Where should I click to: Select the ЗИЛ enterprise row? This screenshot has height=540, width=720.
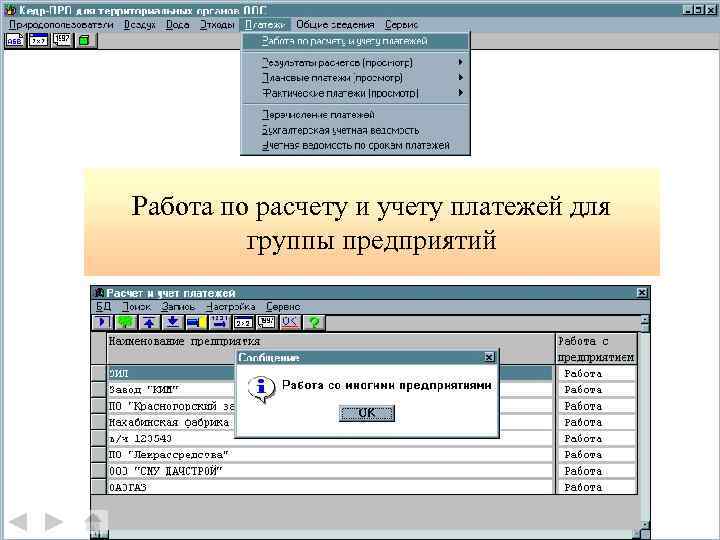click(x=330, y=373)
